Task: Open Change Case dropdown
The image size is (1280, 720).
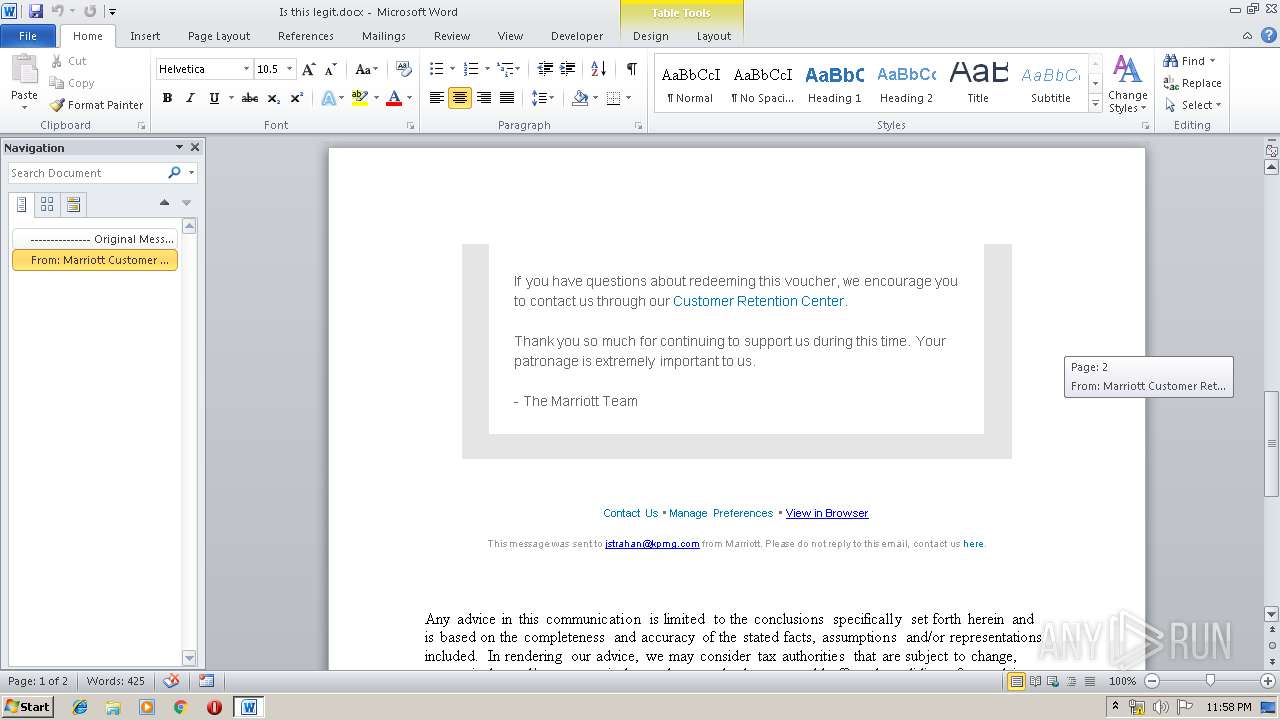Action: (366, 69)
